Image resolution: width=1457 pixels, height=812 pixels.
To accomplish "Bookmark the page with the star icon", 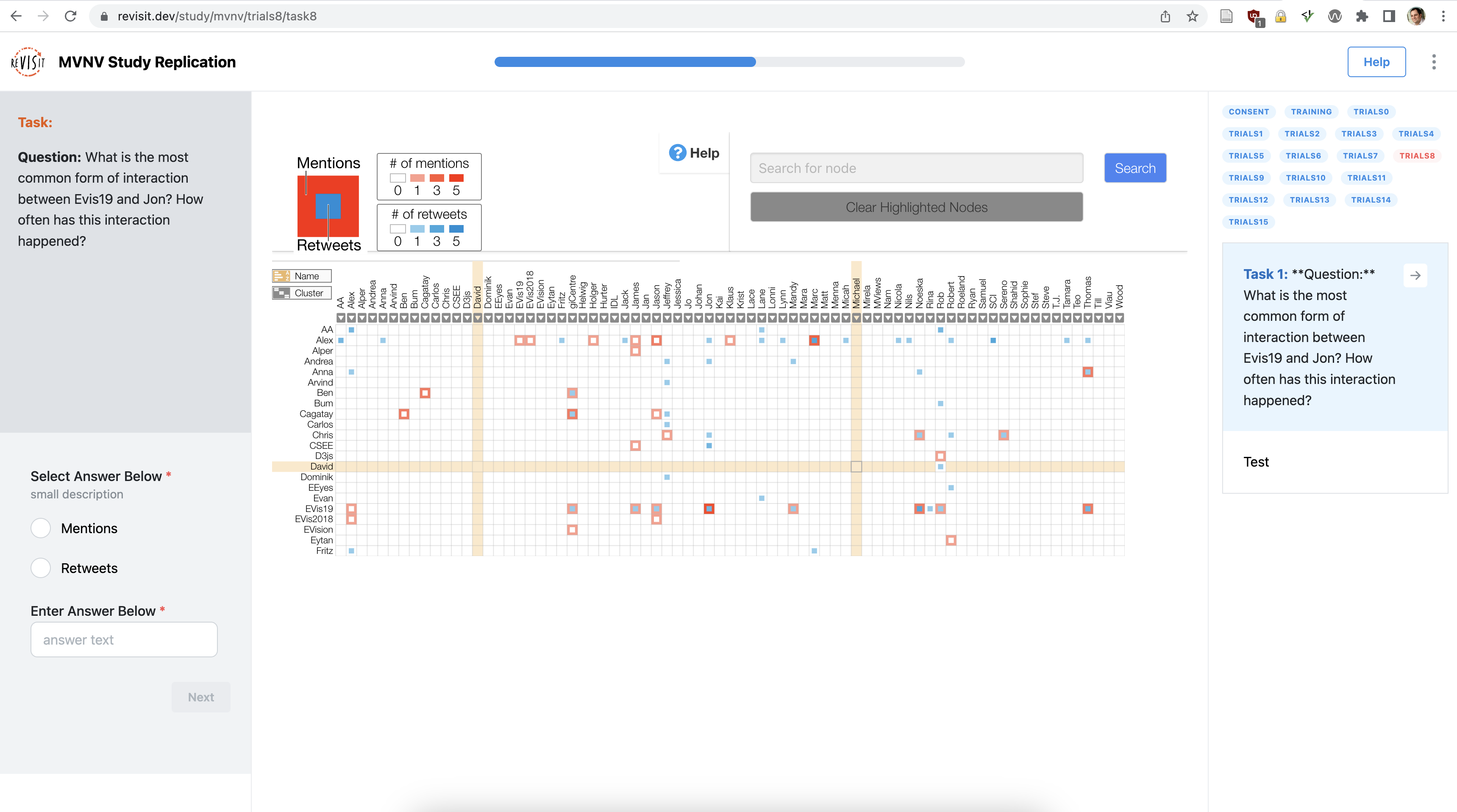I will (1192, 16).
